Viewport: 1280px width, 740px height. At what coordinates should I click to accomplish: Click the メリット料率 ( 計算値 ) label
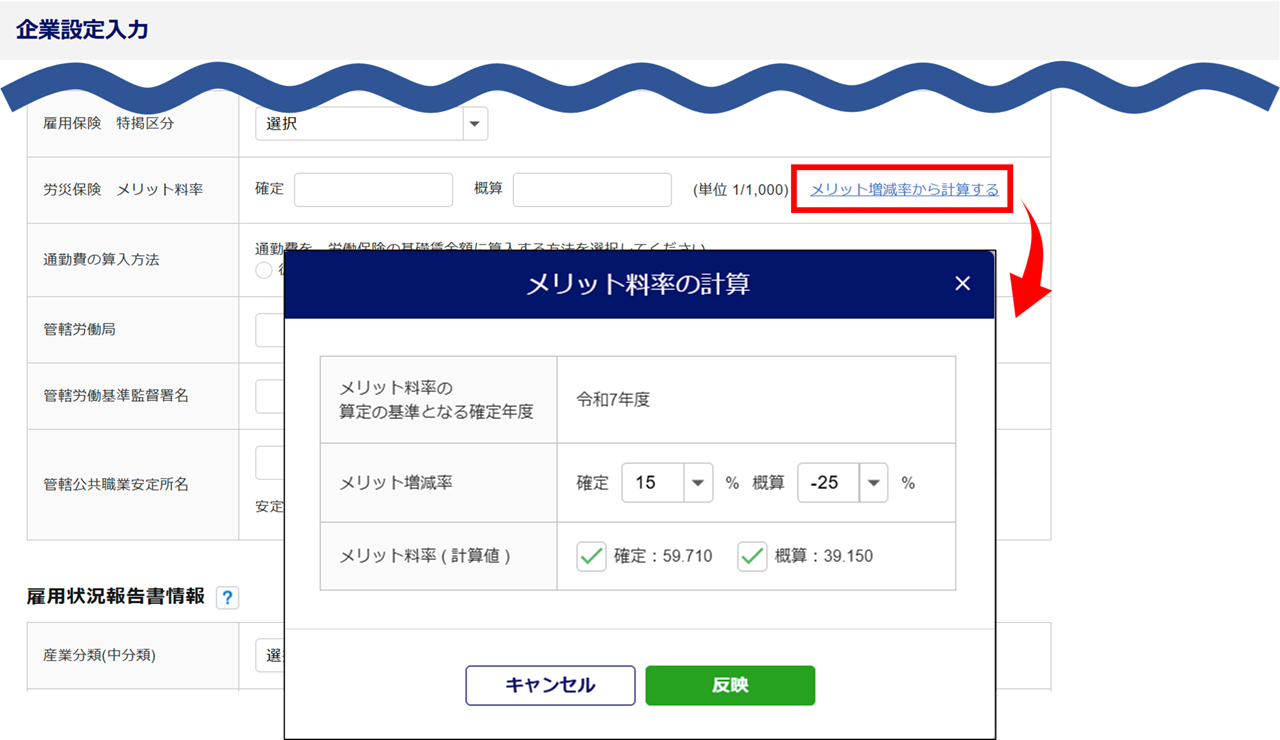[425, 556]
